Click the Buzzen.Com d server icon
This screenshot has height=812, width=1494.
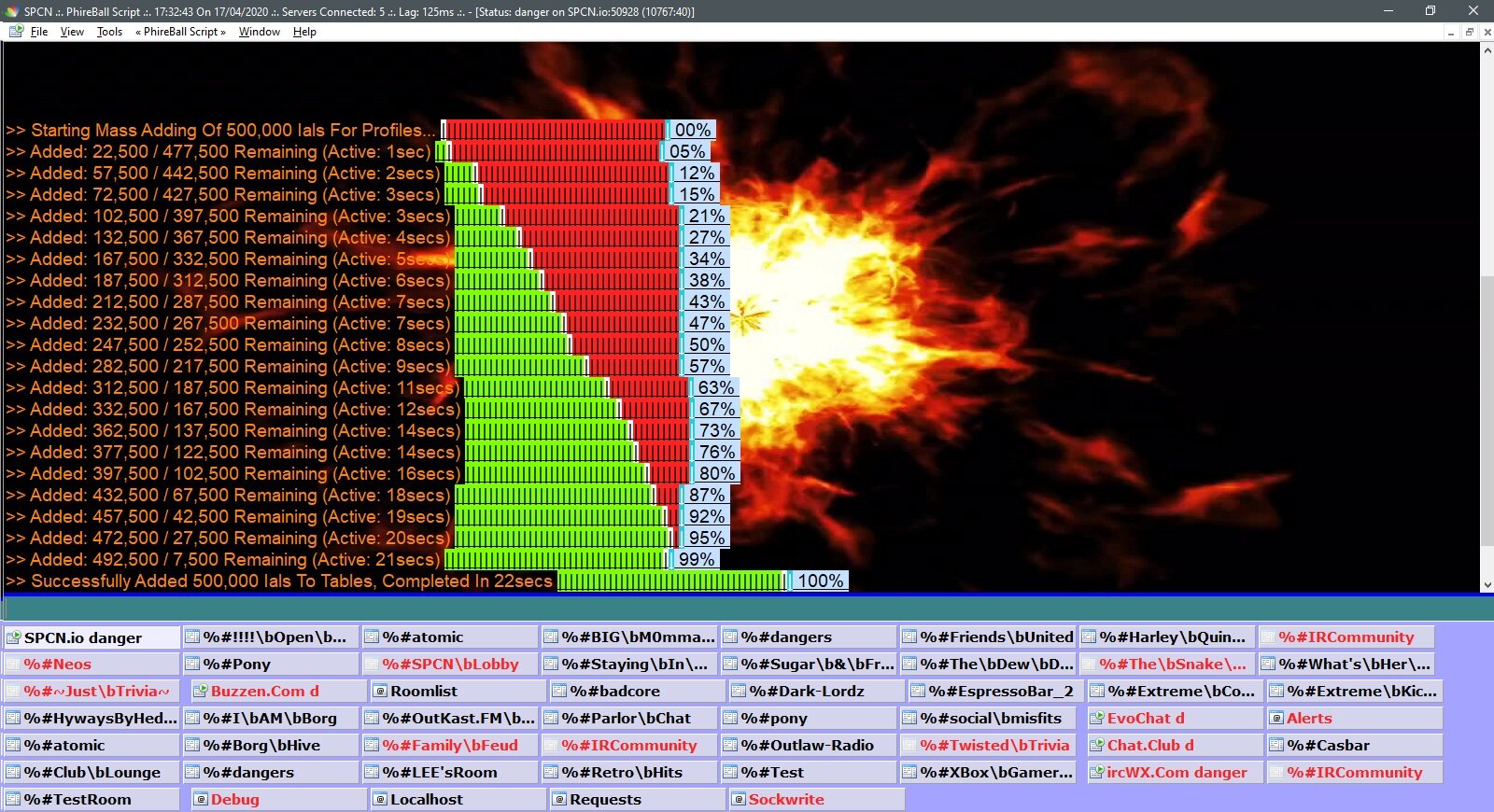(200, 692)
